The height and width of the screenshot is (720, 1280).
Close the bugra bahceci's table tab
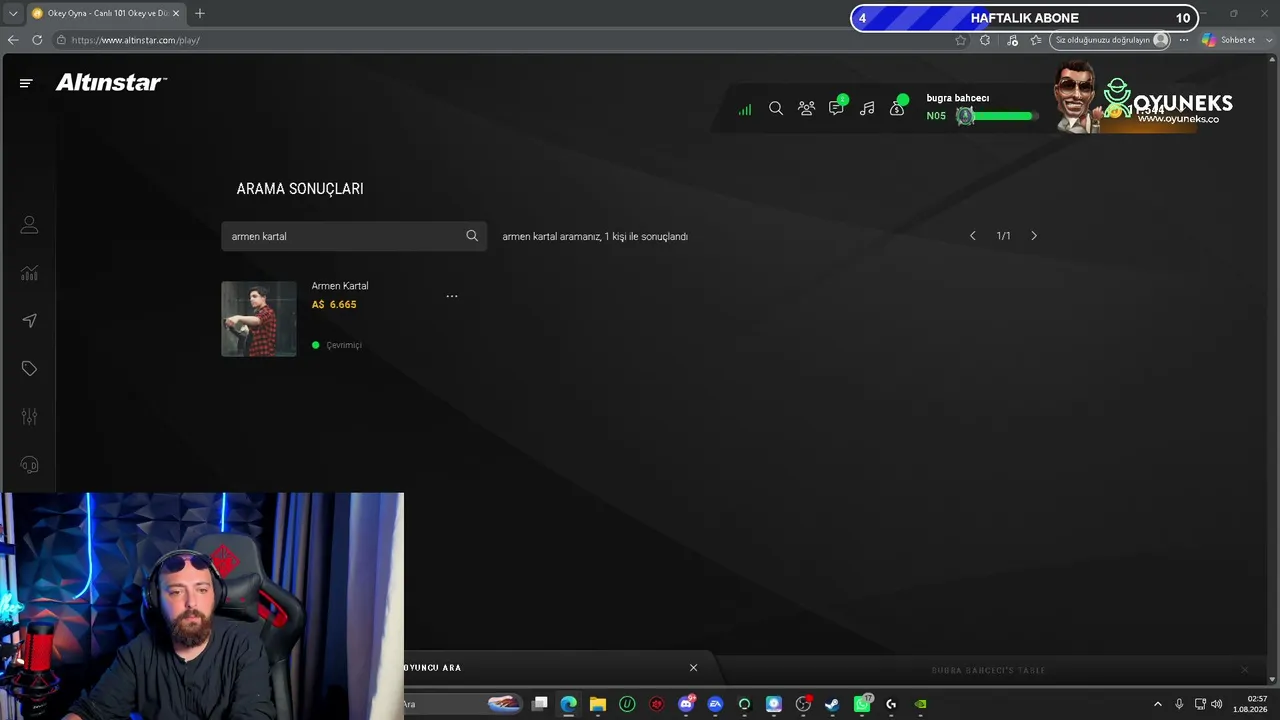tap(1245, 670)
